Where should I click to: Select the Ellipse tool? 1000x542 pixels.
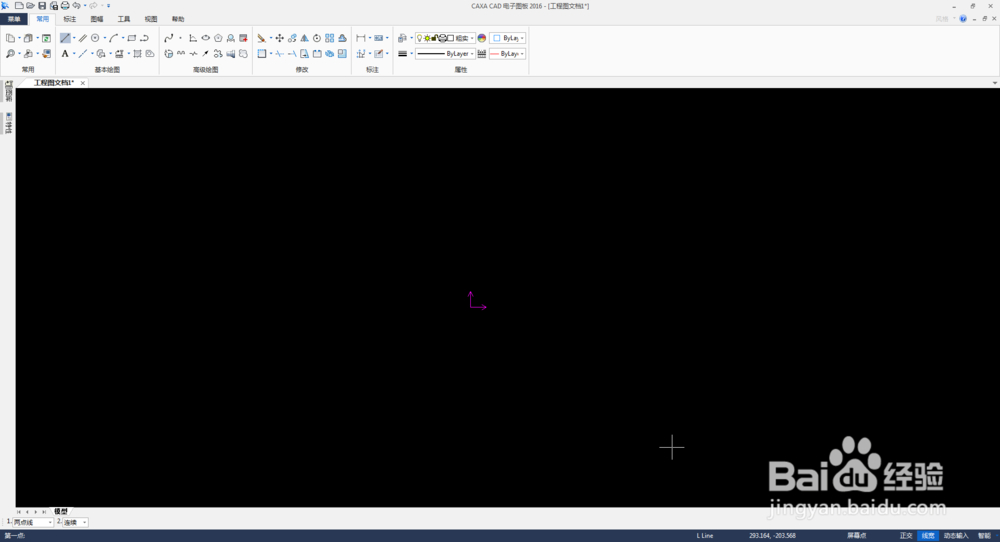[x=205, y=38]
